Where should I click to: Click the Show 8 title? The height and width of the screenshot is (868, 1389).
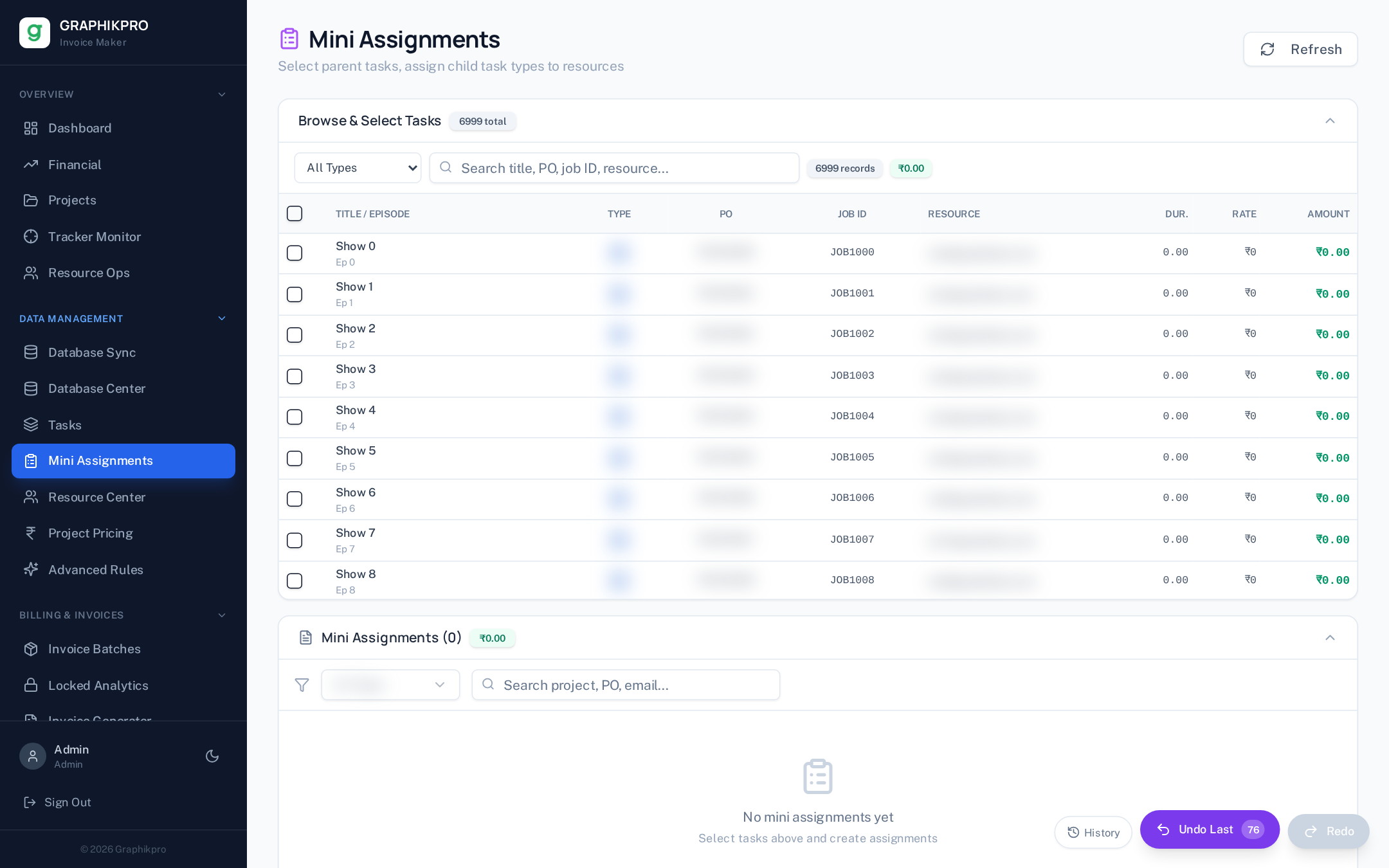click(356, 574)
